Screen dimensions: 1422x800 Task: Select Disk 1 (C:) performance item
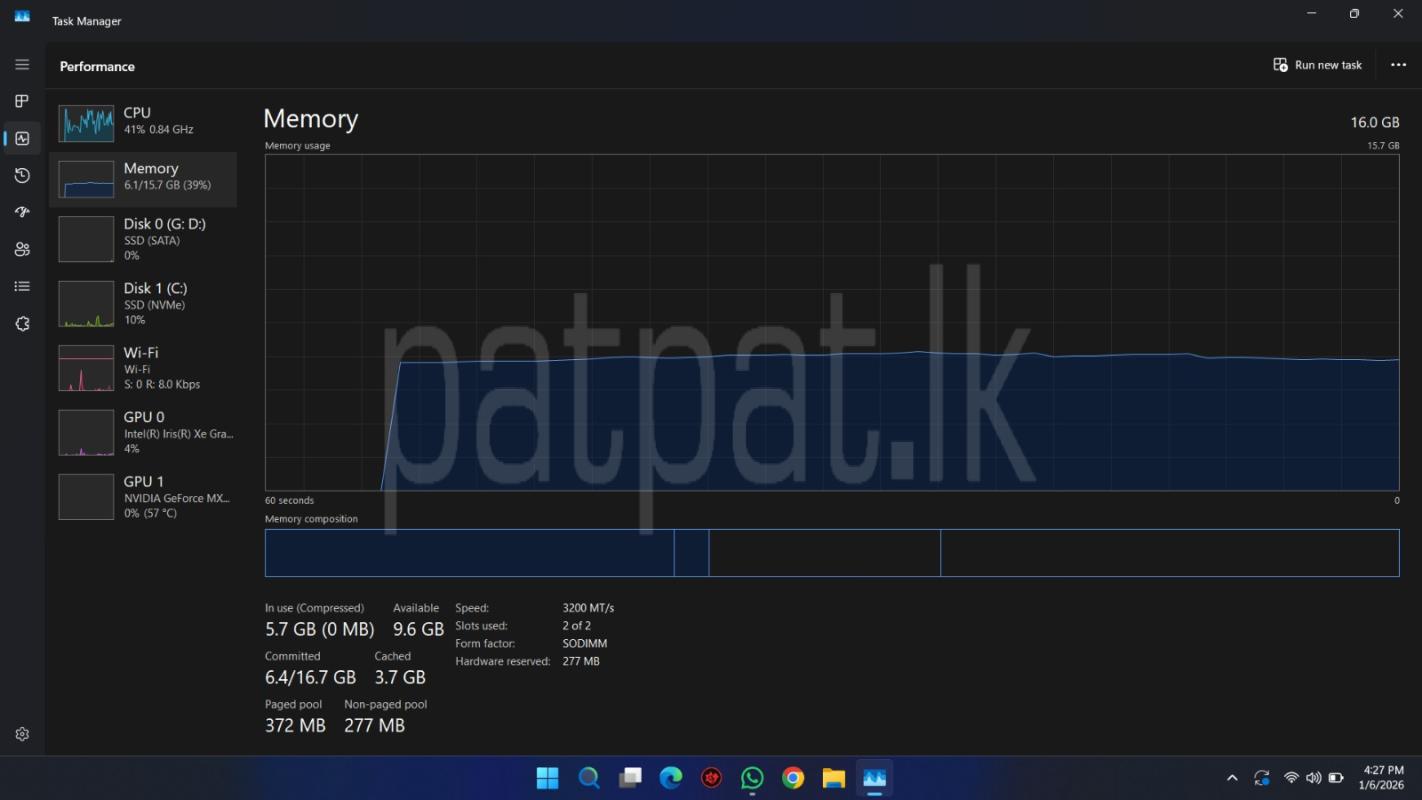tap(143, 304)
